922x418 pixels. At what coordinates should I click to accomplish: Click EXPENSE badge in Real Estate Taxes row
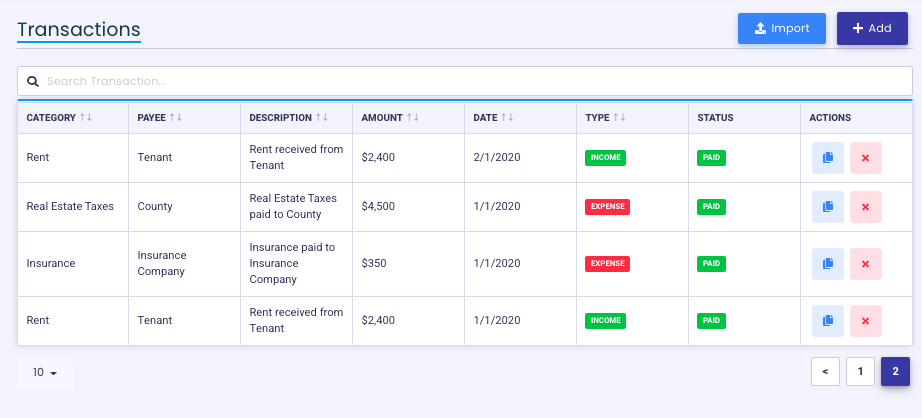click(x=607, y=206)
